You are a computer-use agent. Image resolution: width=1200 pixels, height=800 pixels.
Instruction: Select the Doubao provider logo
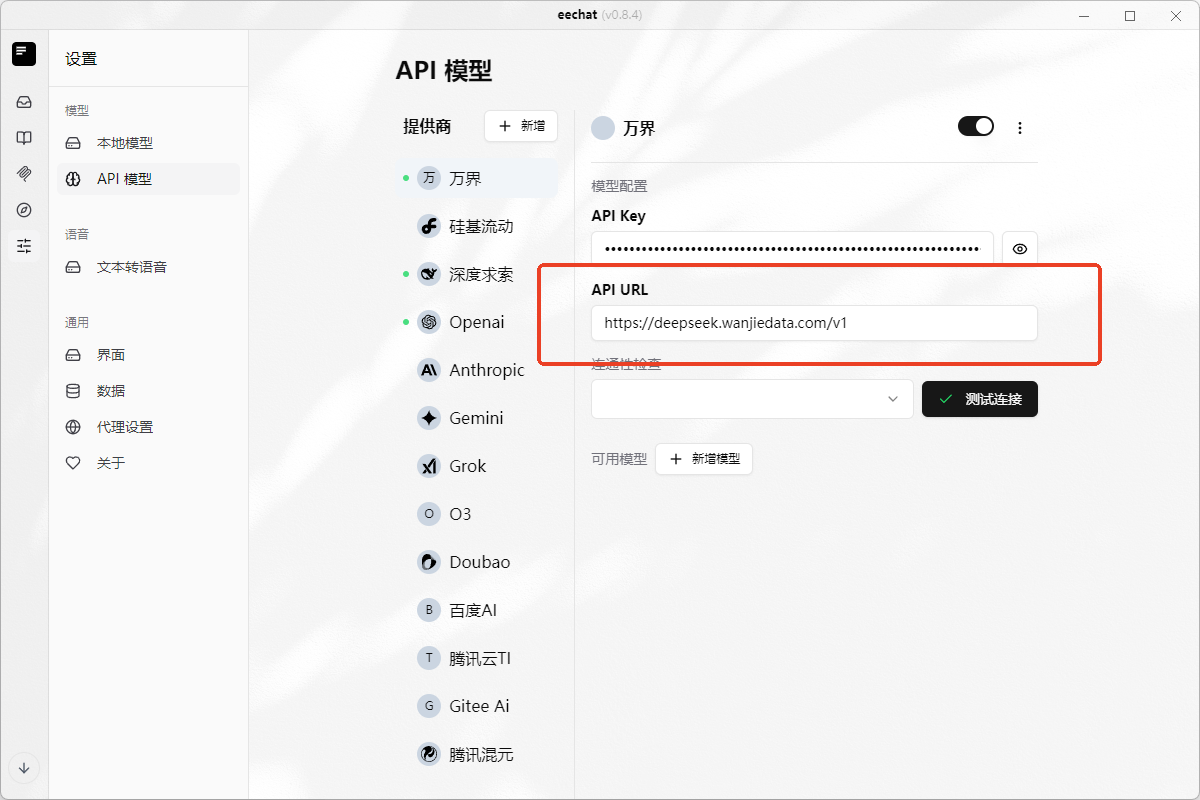click(x=429, y=562)
